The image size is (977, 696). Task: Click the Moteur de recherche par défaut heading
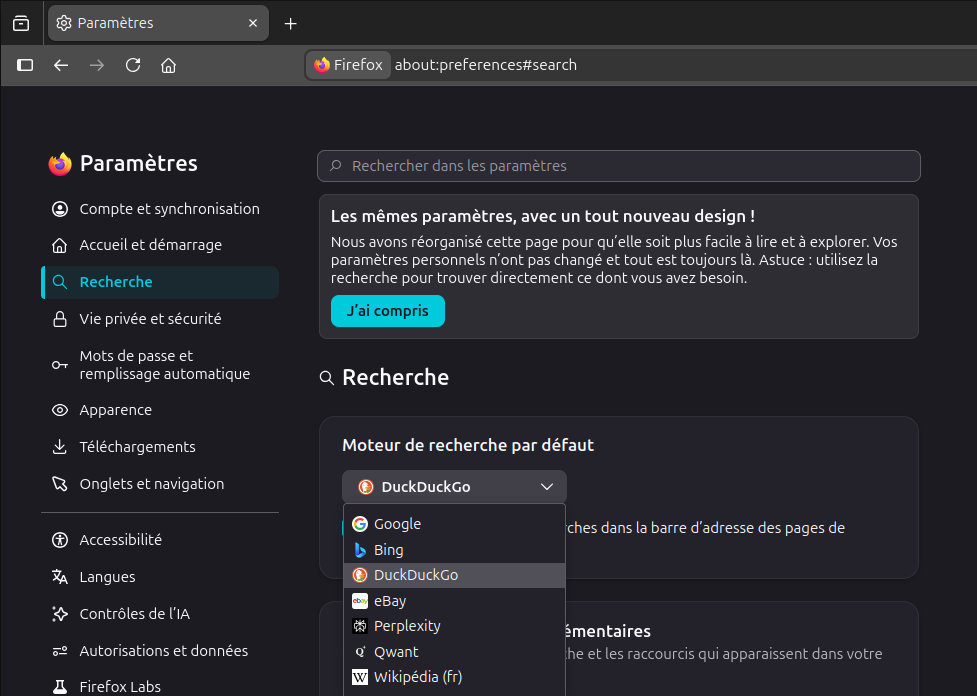click(468, 445)
